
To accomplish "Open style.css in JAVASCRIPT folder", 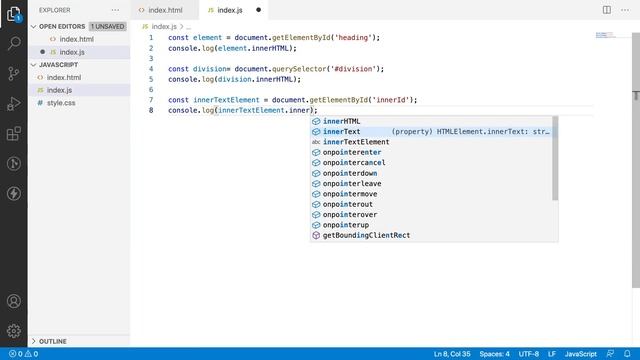I will pyautogui.click(x=80, y=103).
